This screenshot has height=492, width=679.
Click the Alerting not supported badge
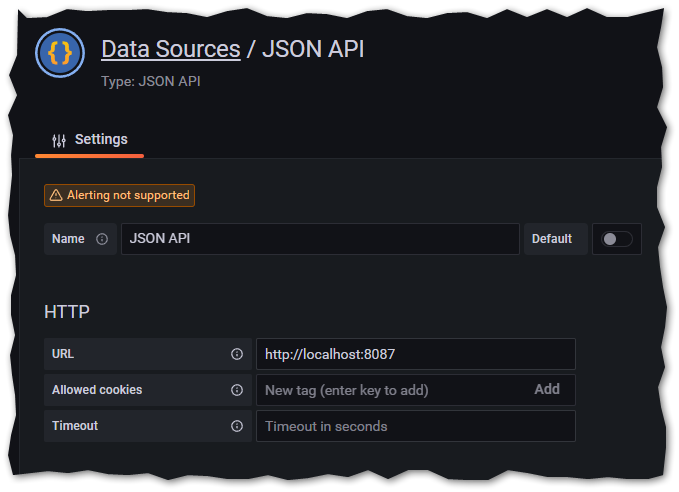point(120,195)
